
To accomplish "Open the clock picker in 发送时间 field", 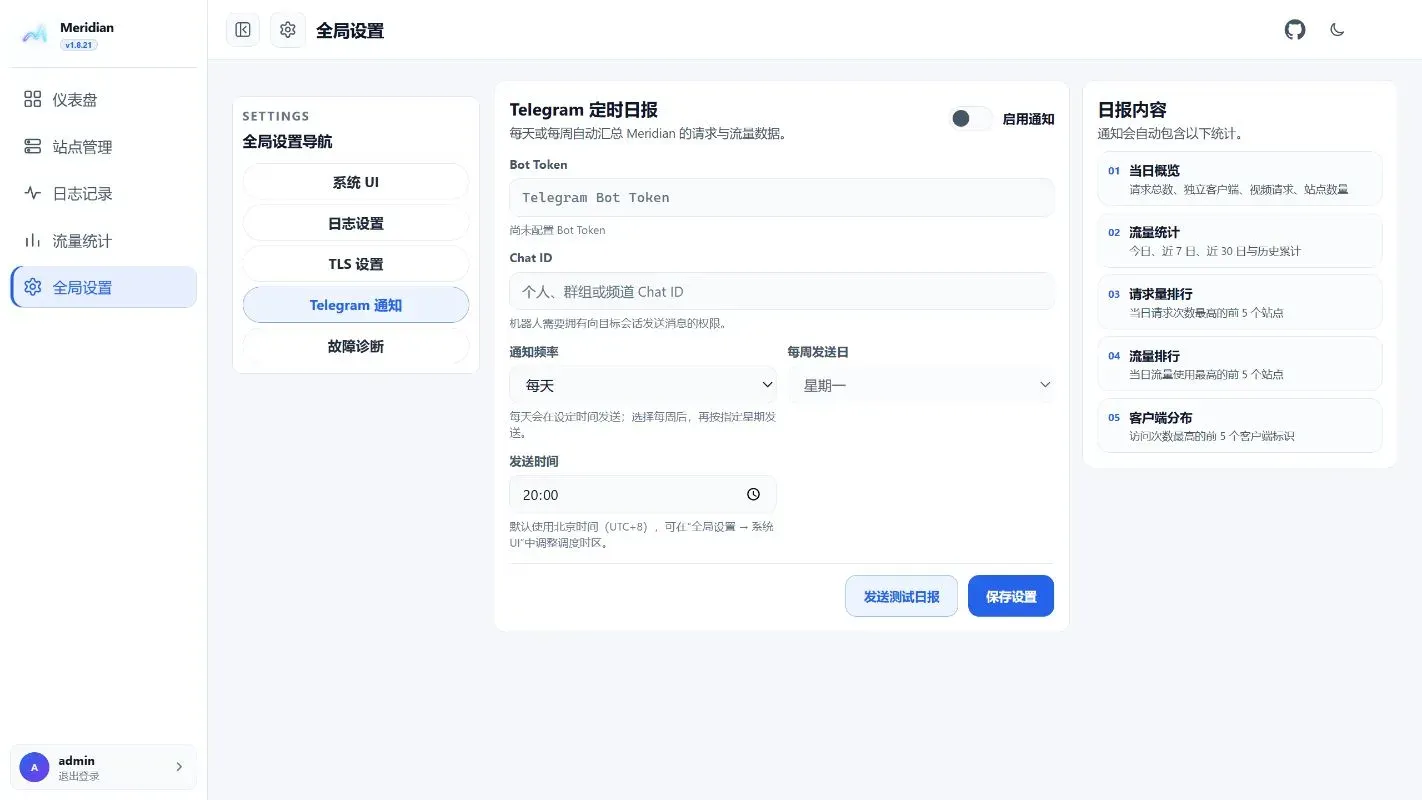I will pos(753,494).
